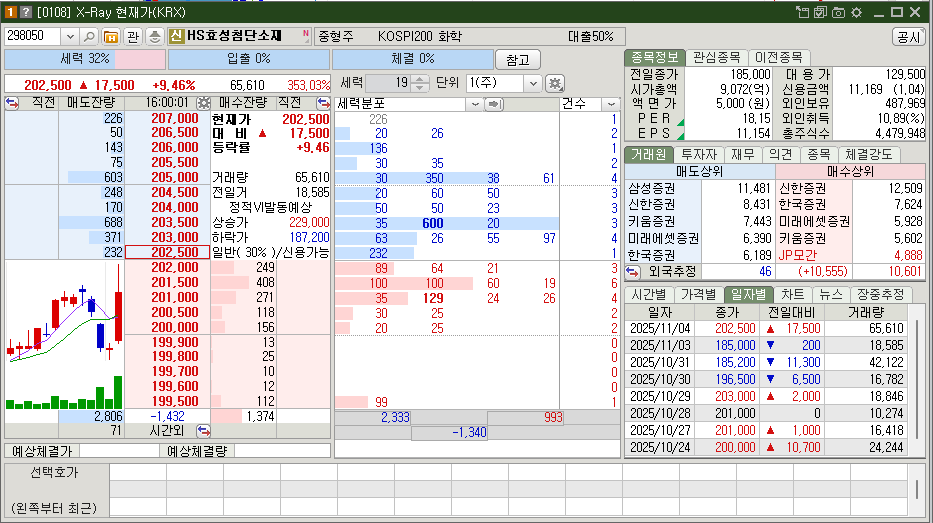Image resolution: width=933 pixels, height=523 pixels.
Task: Click the stock code input field 298050
Action: 33,36
